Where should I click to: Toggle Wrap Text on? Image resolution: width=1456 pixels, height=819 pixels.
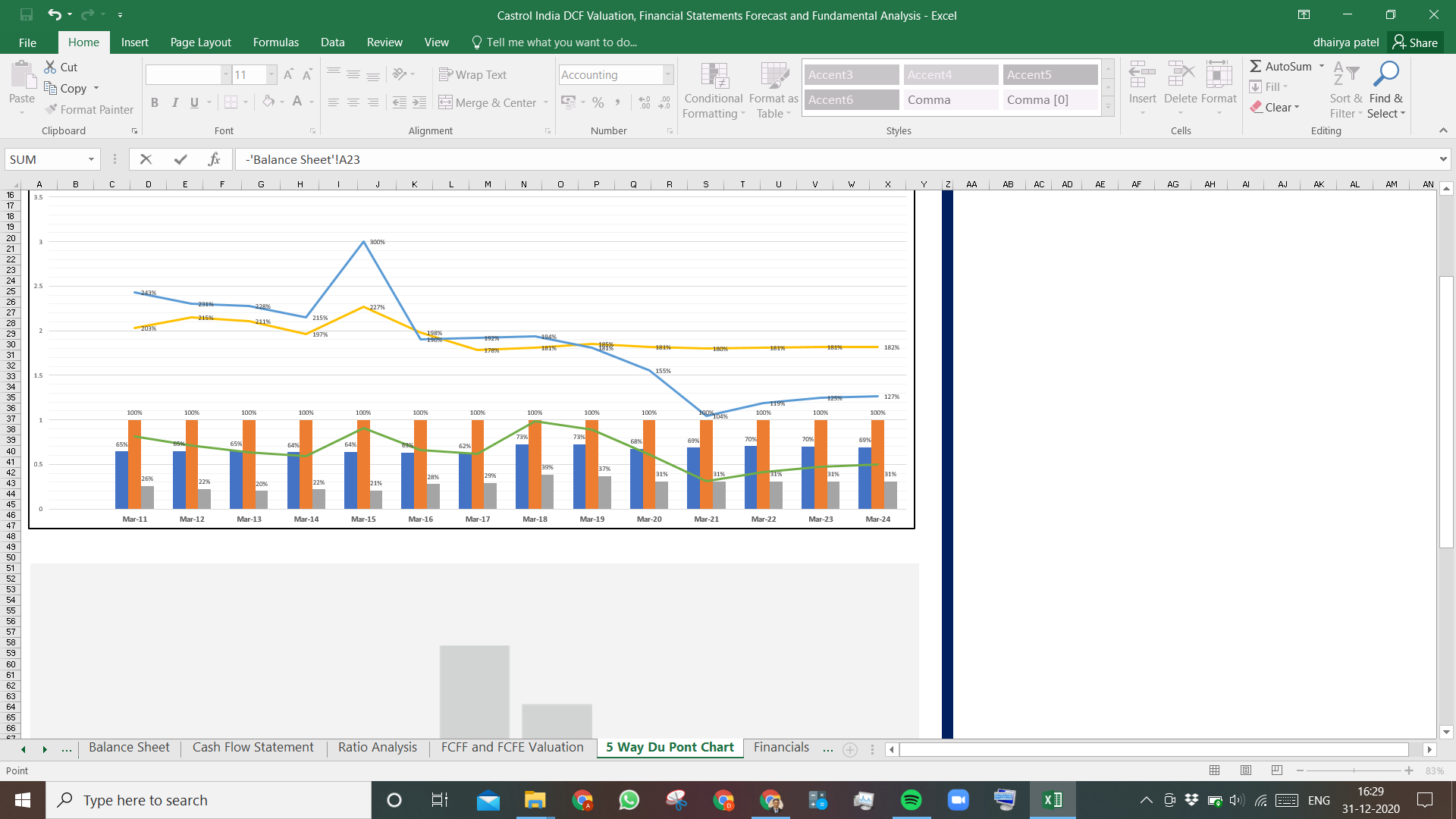(x=472, y=74)
